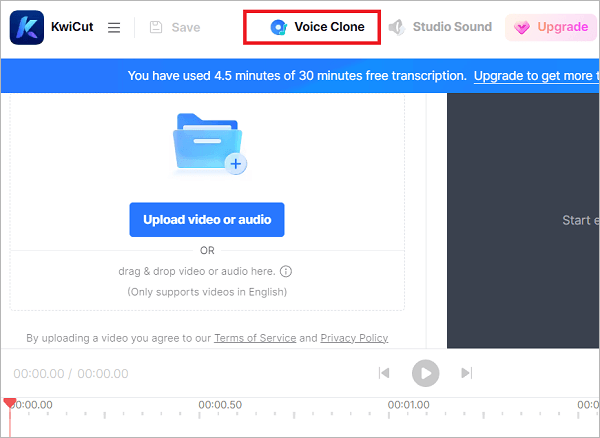Screen dimensions: 600x438
Task: Click the red playhead marker on timeline
Action: pyautogui.click(x=10, y=403)
